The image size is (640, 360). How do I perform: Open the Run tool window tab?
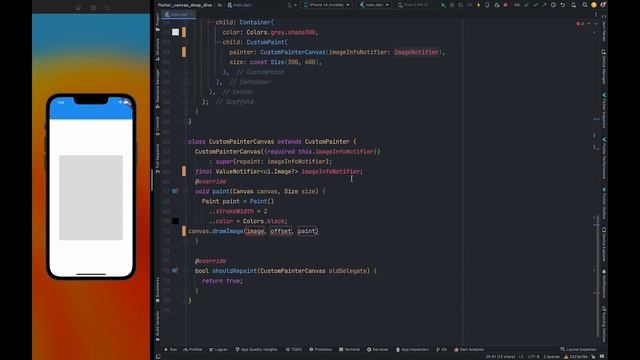coord(171,350)
